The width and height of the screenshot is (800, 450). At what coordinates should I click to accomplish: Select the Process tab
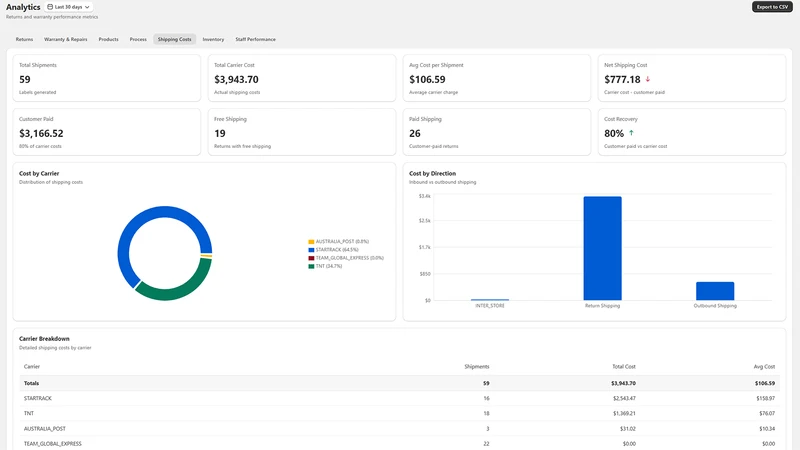pos(138,39)
